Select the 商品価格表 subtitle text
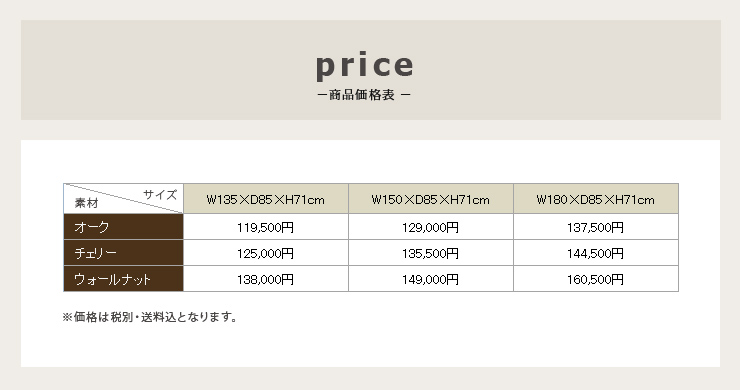Image resolution: width=740 pixels, height=390 pixels. click(x=364, y=95)
